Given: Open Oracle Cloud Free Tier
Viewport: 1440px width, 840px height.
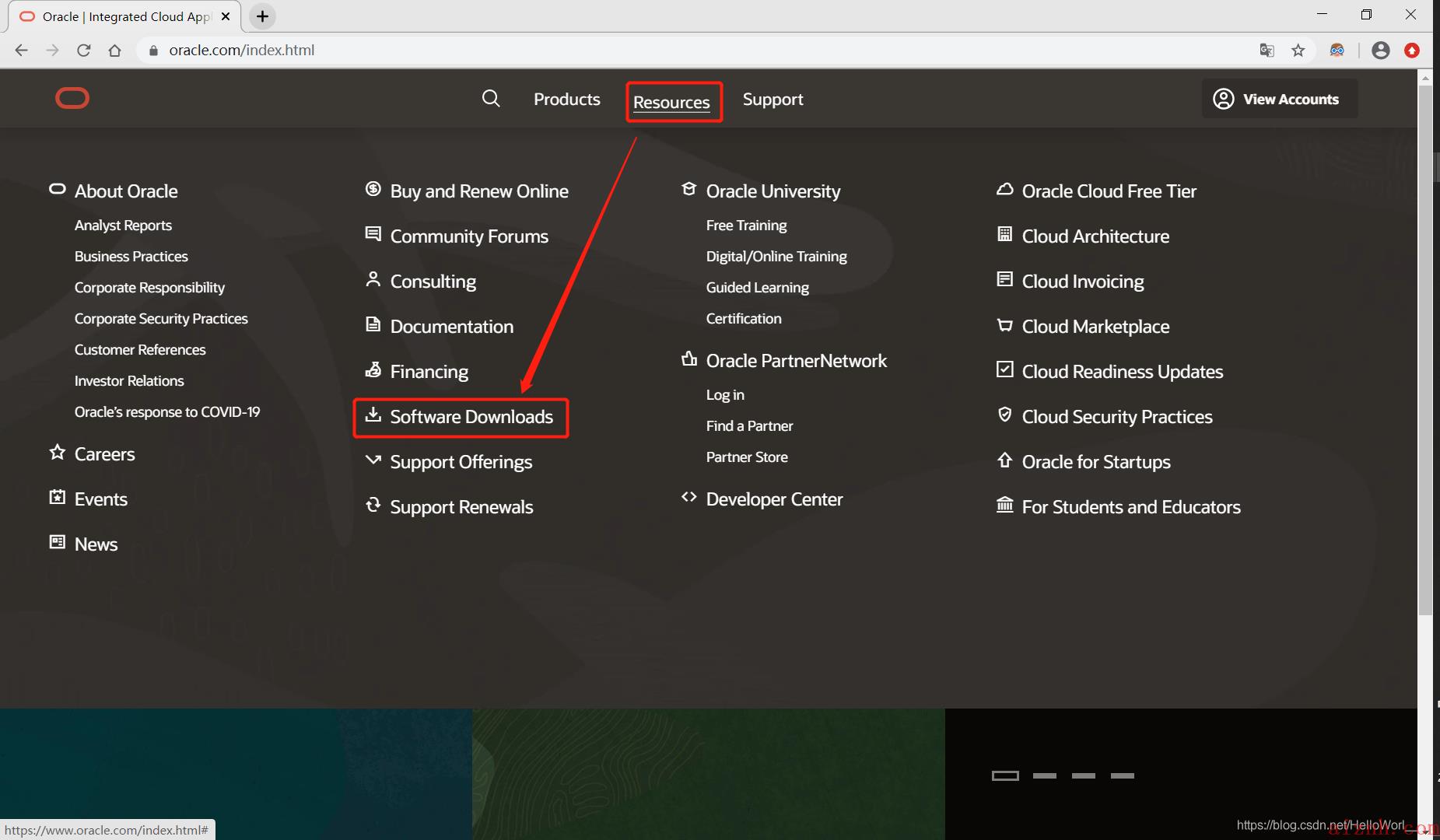Looking at the screenshot, I should point(1109,191).
